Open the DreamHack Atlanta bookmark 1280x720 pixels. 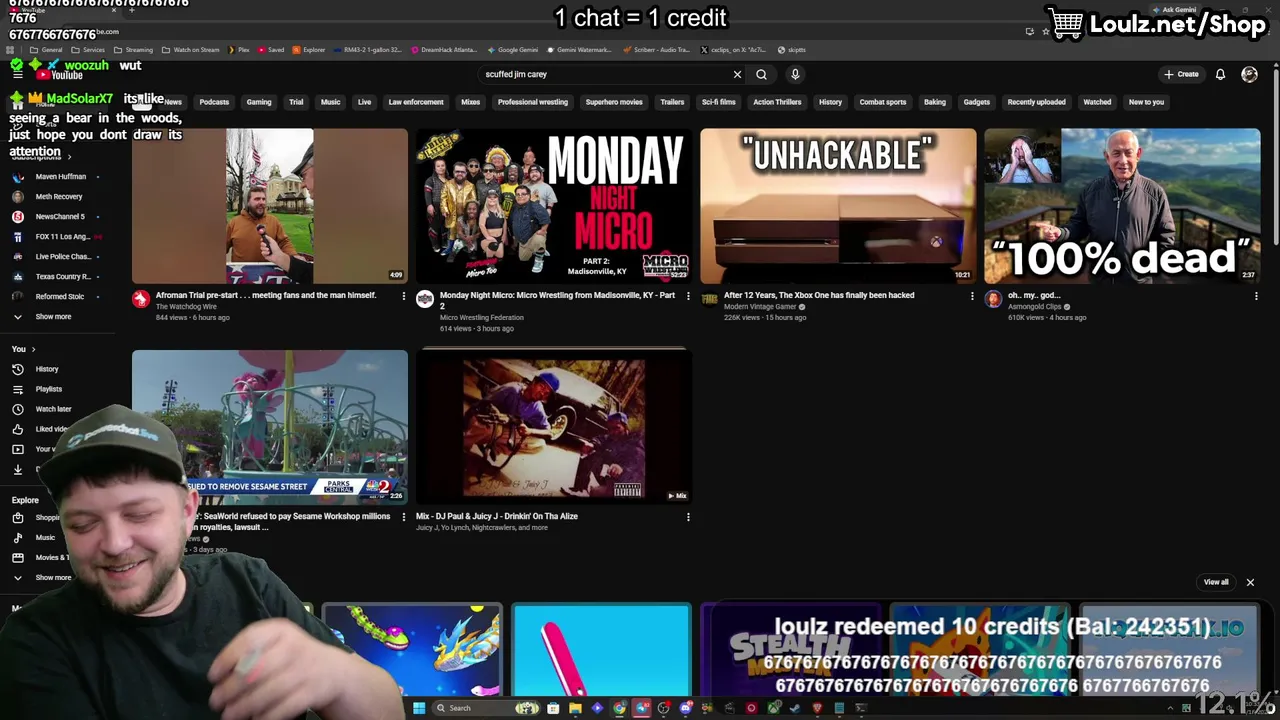pyautogui.click(x=443, y=50)
